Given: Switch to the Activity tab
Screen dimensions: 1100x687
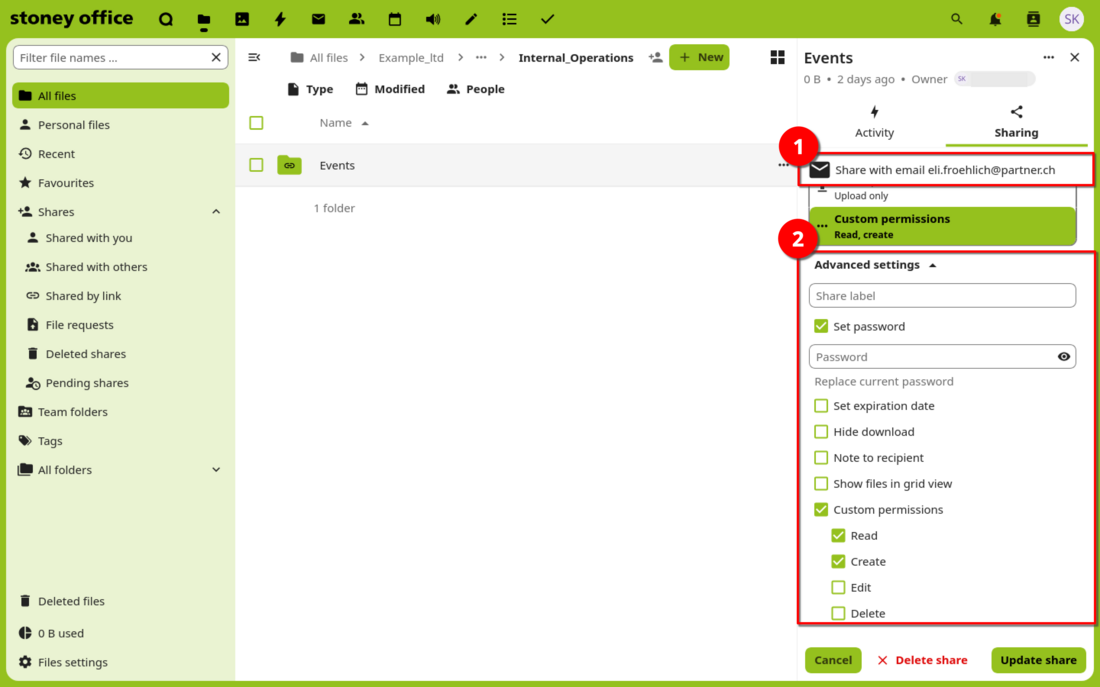Looking at the screenshot, I should (x=874, y=122).
